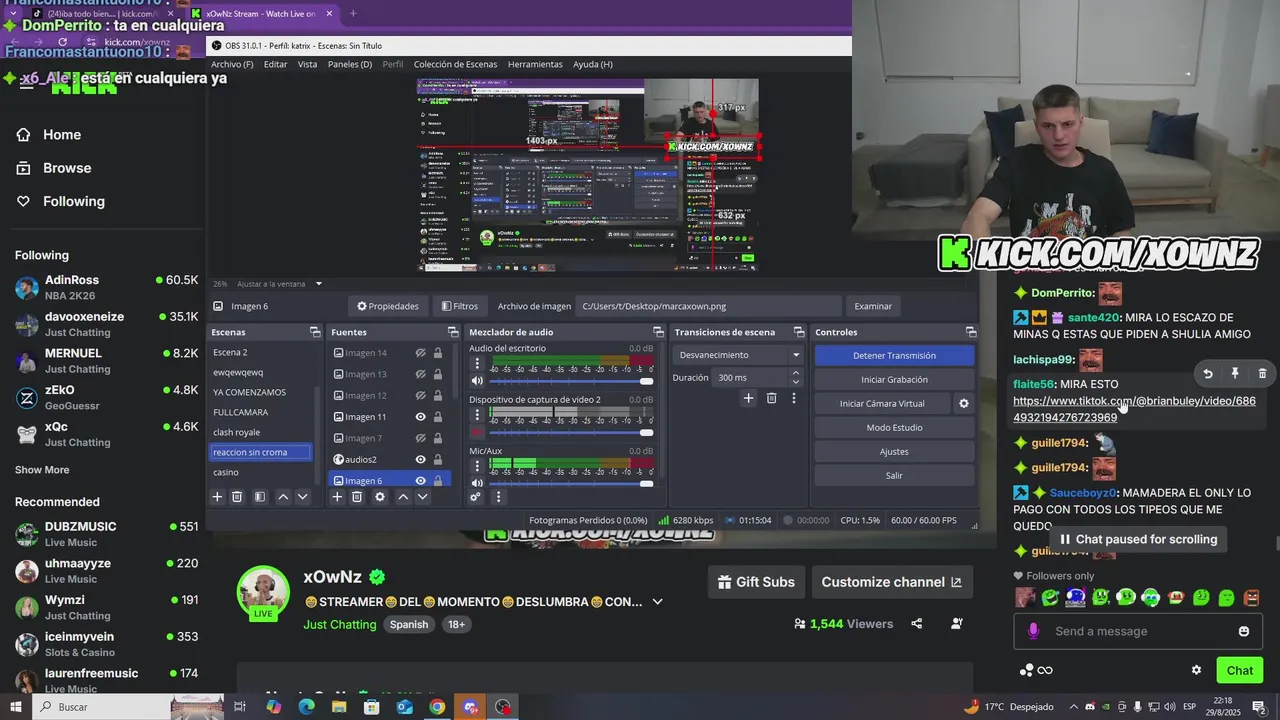Toggle the lock on Imagen 11
The image size is (1280, 720).
438,417
